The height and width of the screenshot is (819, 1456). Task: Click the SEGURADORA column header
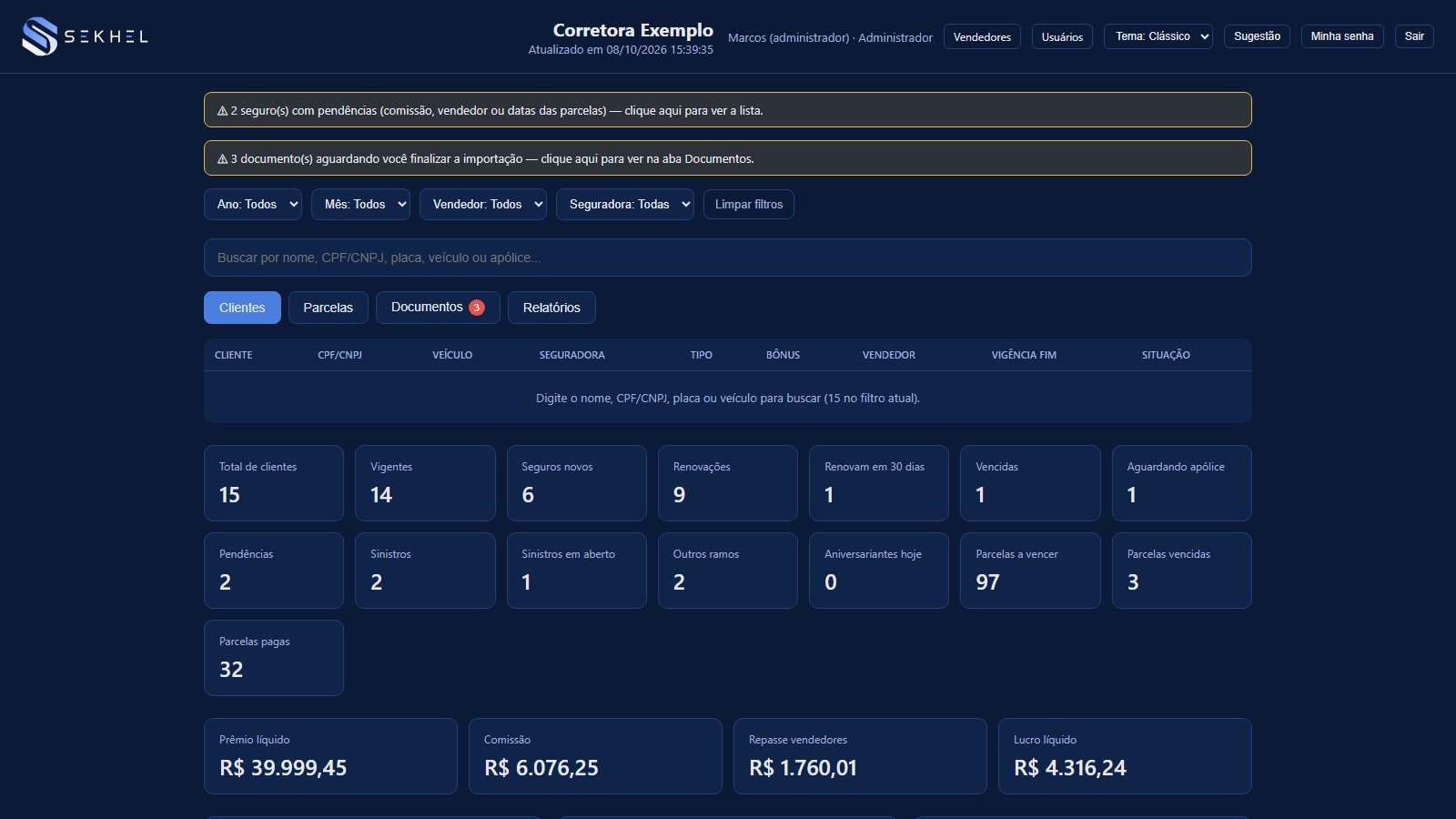coord(571,355)
